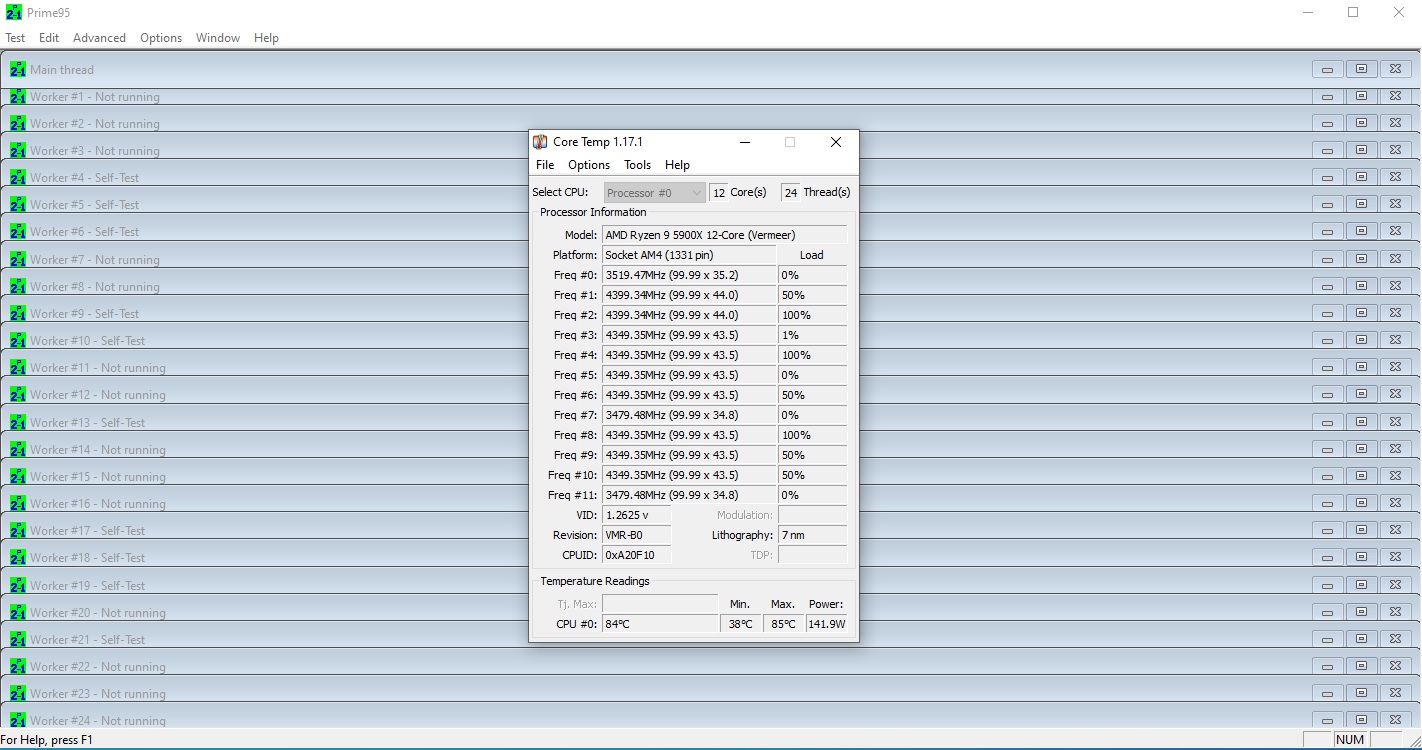Minimize the Worker #22 child window
This screenshot has width=1422, height=750.
point(1327,666)
